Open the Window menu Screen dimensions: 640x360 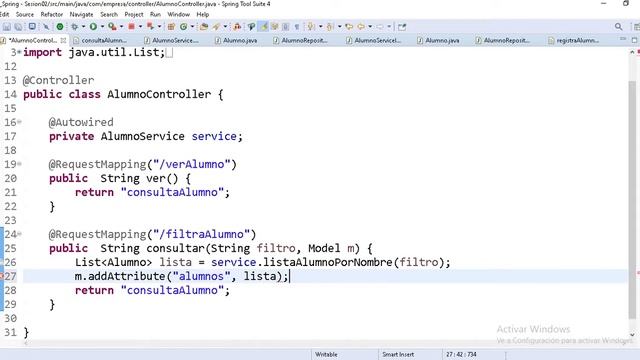(x=178, y=14)
